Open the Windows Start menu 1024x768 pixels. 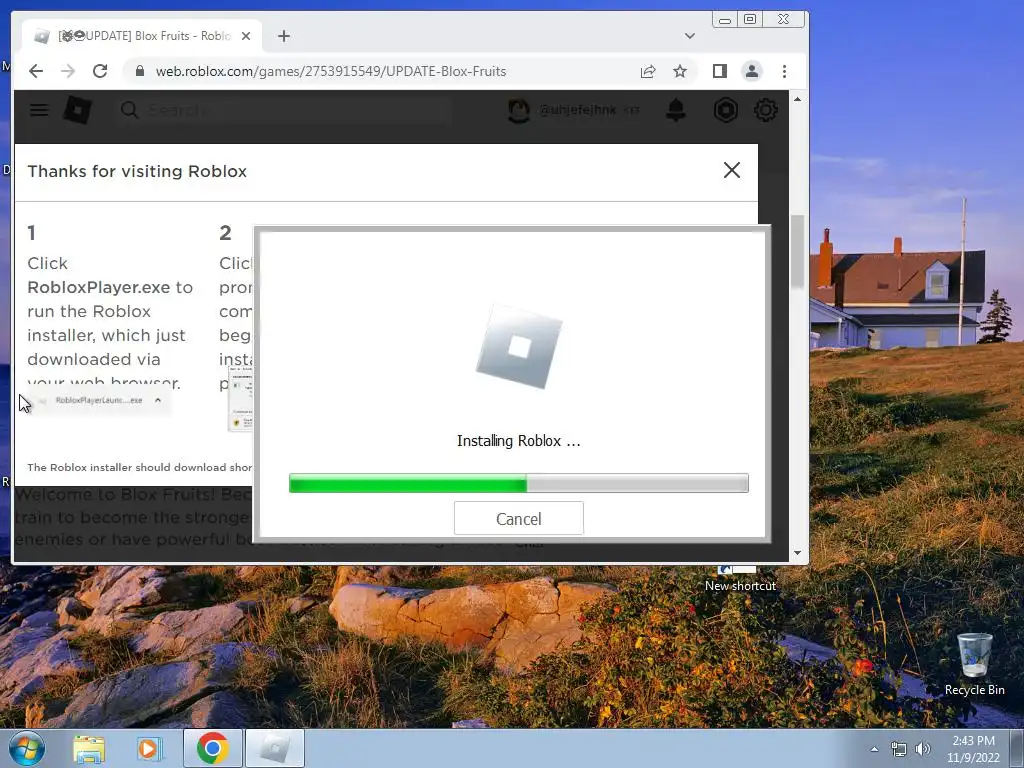[x=26, y=748]
